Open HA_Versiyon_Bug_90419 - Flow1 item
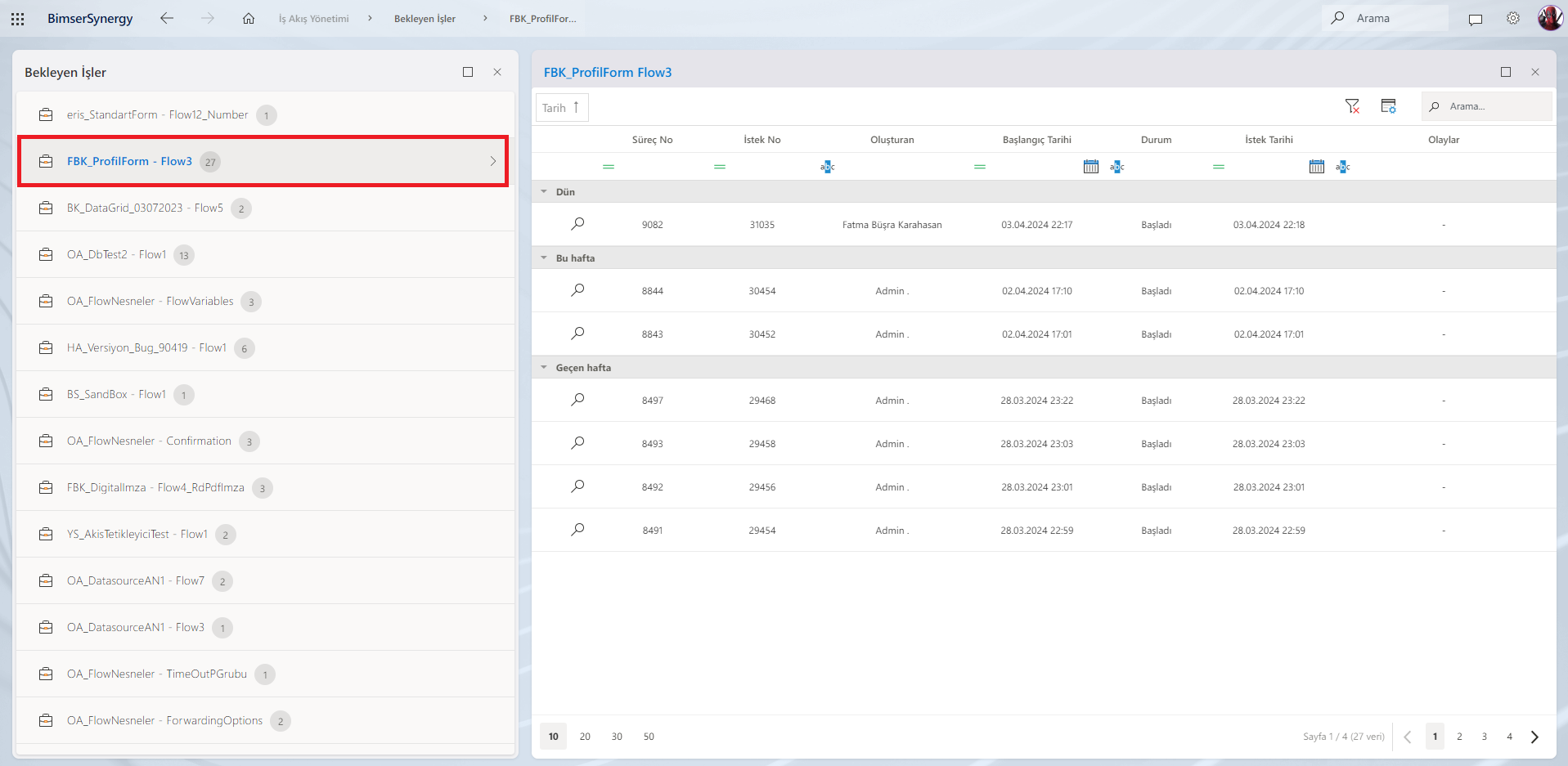The width and height of the screenshot is (1568, 766). [x=266, y=347]
